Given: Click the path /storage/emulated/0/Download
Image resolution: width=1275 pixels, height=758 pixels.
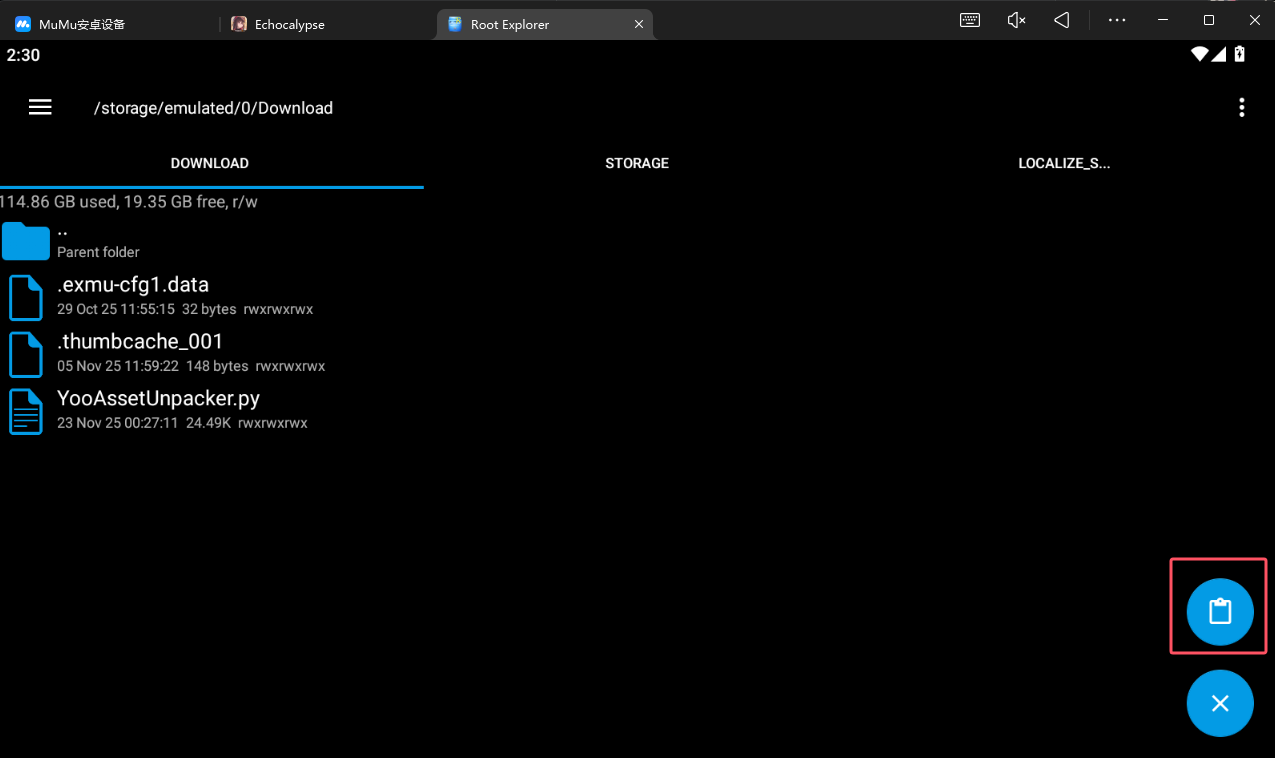Looking at the screenshot, I should coord(213,108).
